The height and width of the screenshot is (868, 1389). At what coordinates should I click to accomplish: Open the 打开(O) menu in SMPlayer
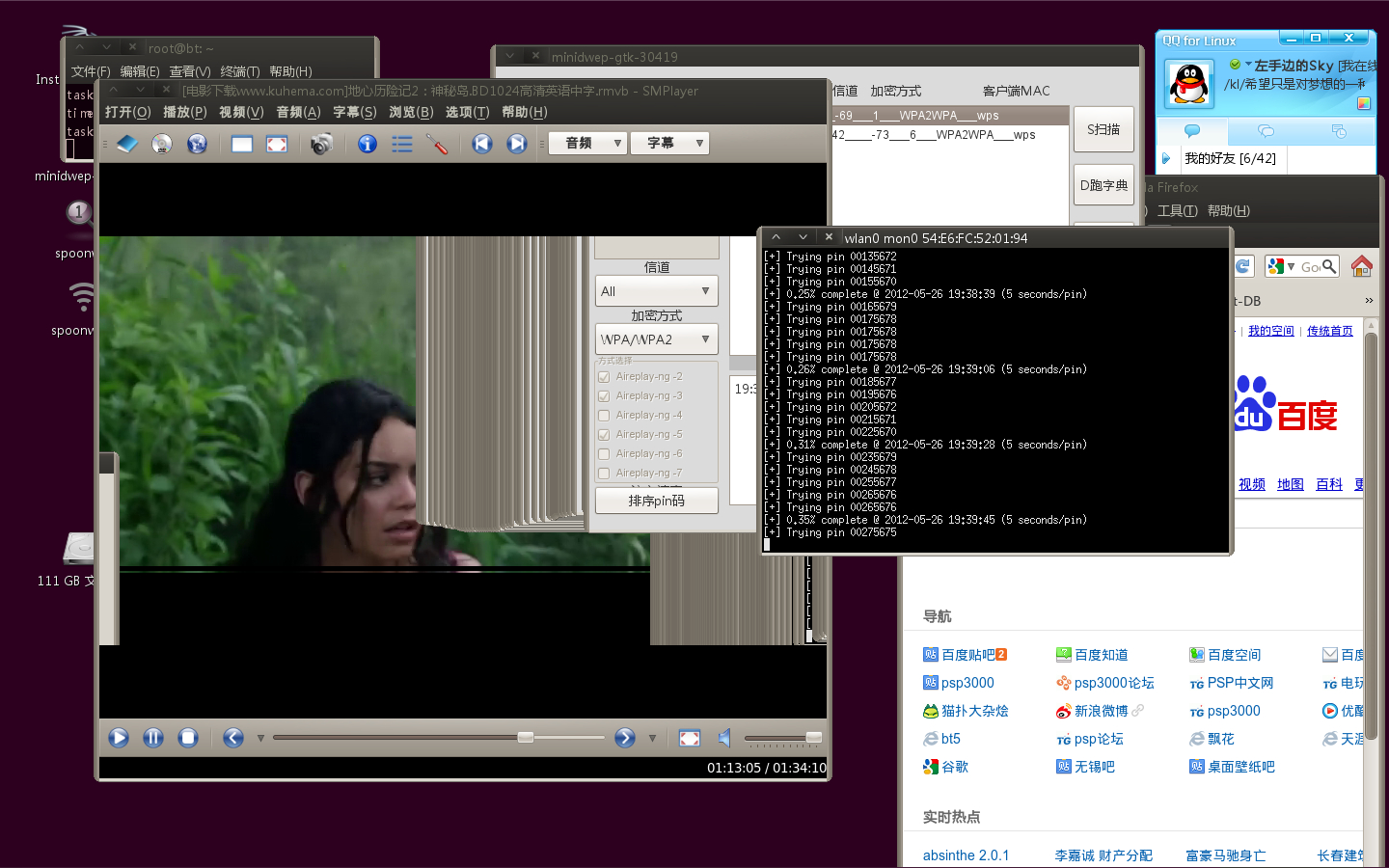click(x=128, y=112)
